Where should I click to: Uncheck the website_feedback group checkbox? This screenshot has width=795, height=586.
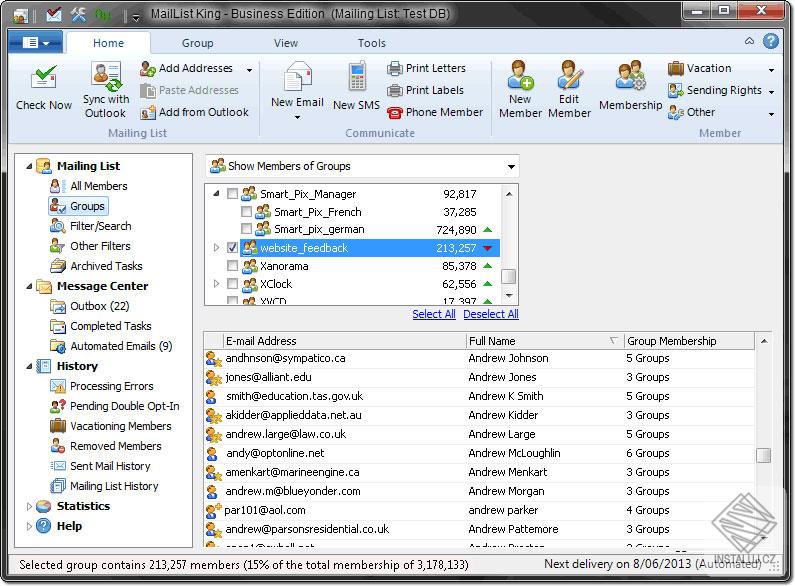(232, 247)
